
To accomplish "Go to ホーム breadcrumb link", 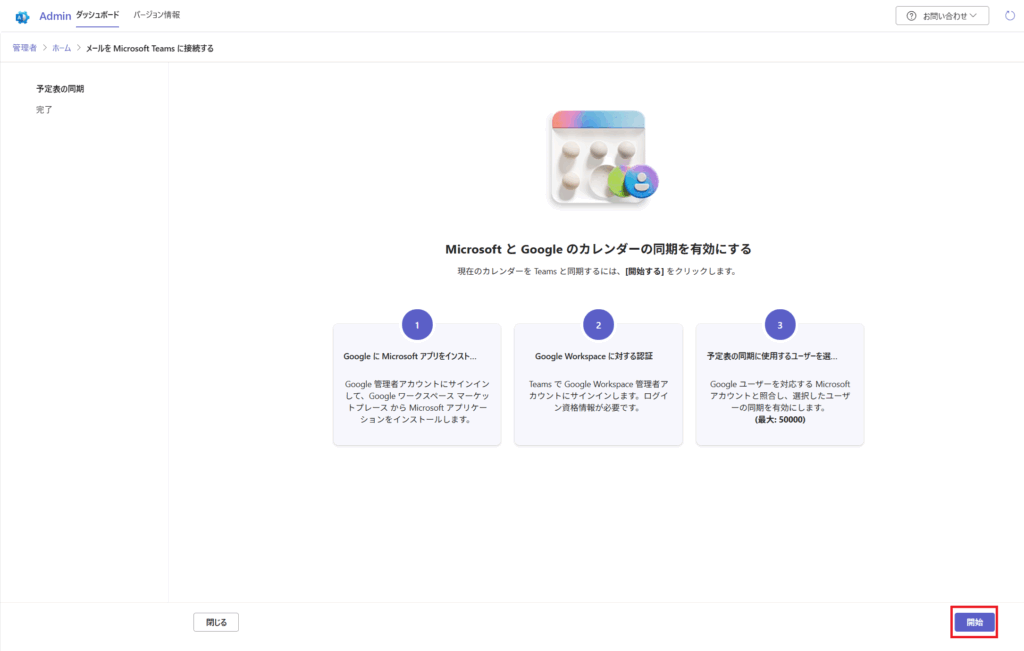I will tap(61, 48).
